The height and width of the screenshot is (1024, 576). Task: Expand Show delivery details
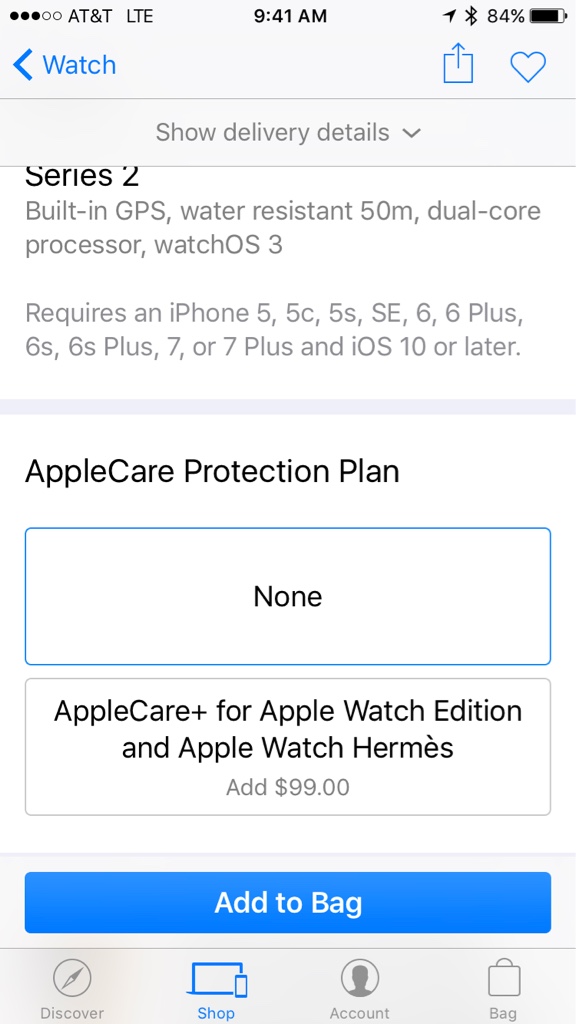click(288, 133)
